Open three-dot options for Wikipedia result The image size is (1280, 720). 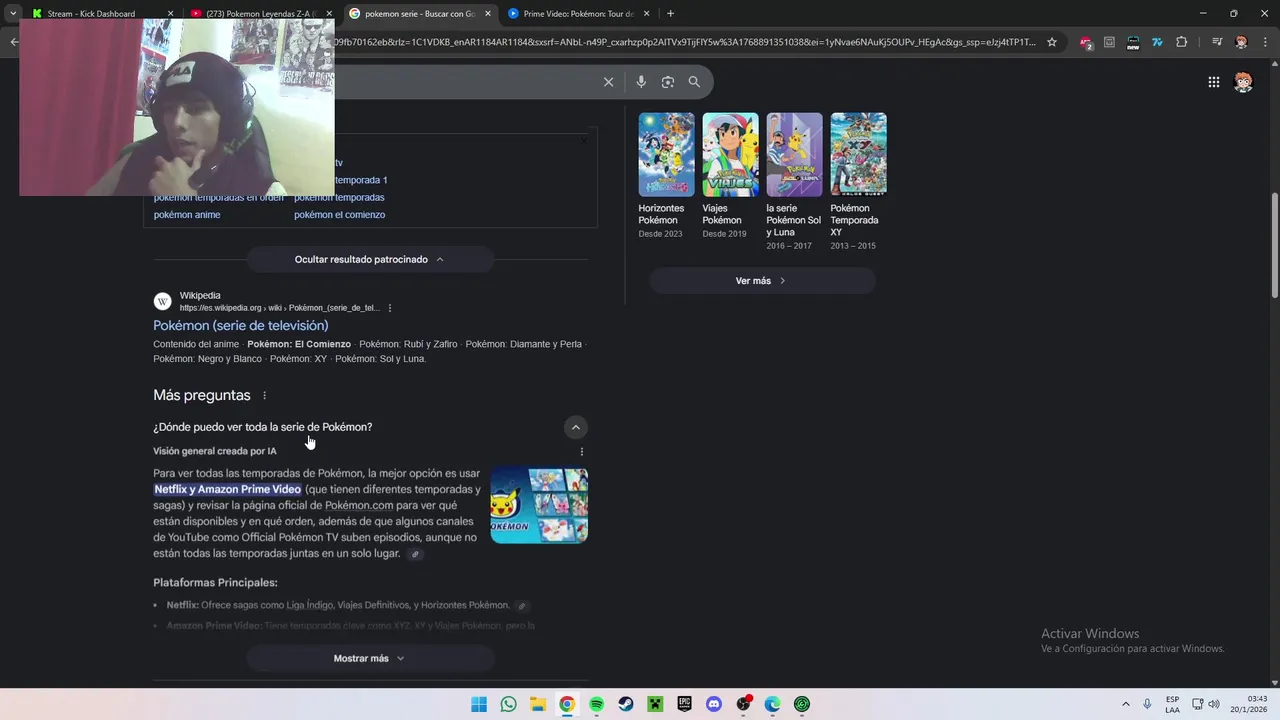click(x=390, y=308)
